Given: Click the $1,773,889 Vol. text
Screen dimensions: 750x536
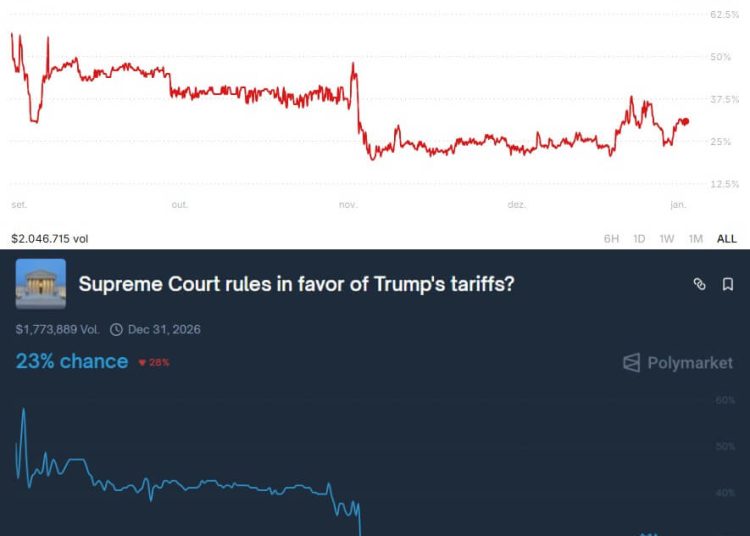Looking at the screenshot, I should 58,329.
